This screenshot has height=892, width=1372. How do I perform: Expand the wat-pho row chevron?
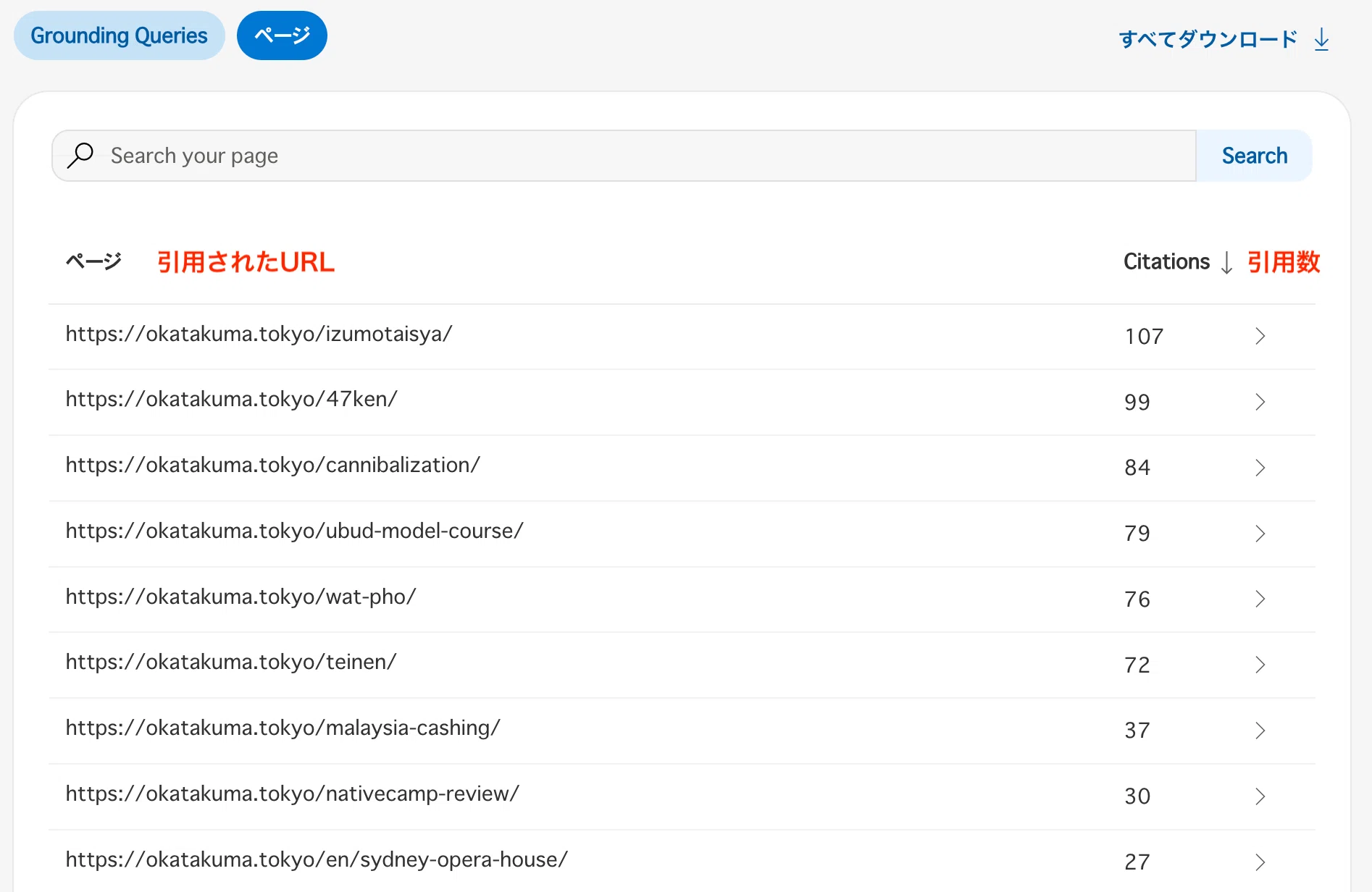point(1260,599)
